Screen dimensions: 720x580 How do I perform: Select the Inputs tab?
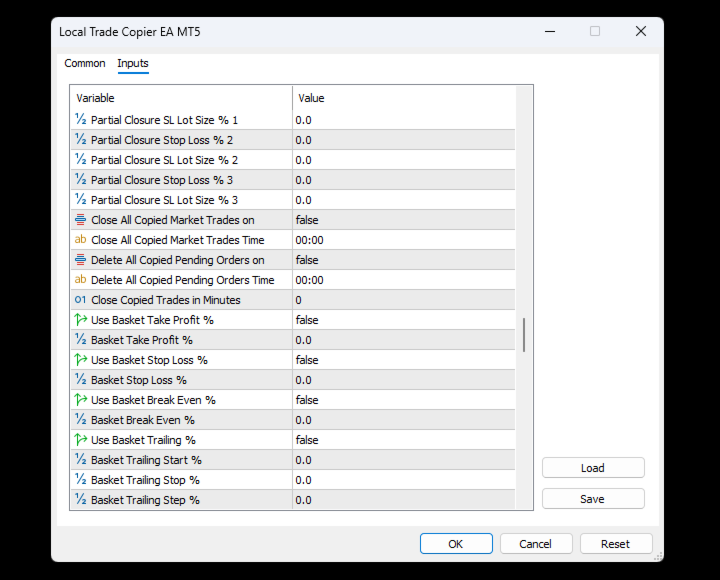click(133, 63)
